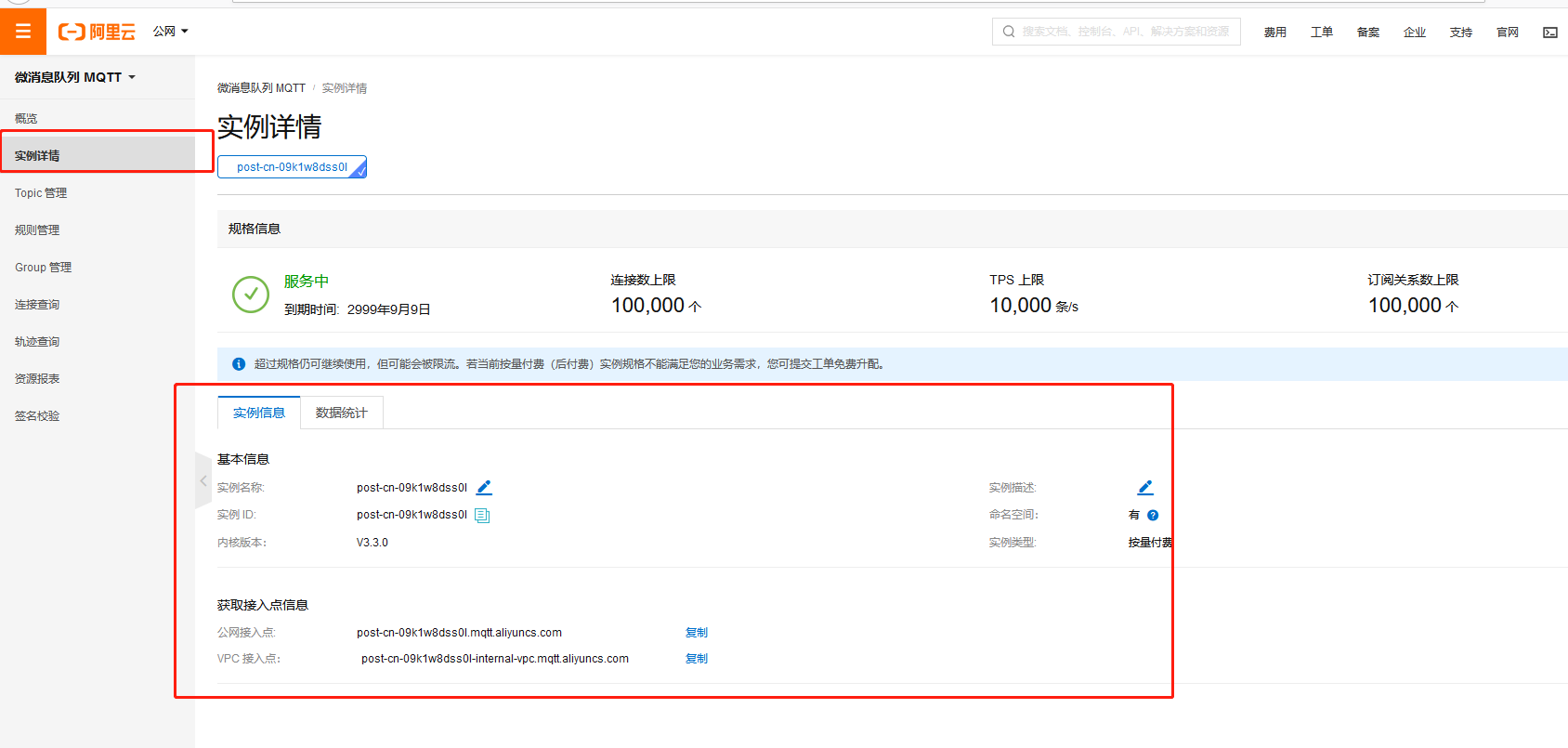Open 备案 in the top navigation
Image resolution: width=1568 pixels, height=748 pixels.
(x=1368, y=33)
